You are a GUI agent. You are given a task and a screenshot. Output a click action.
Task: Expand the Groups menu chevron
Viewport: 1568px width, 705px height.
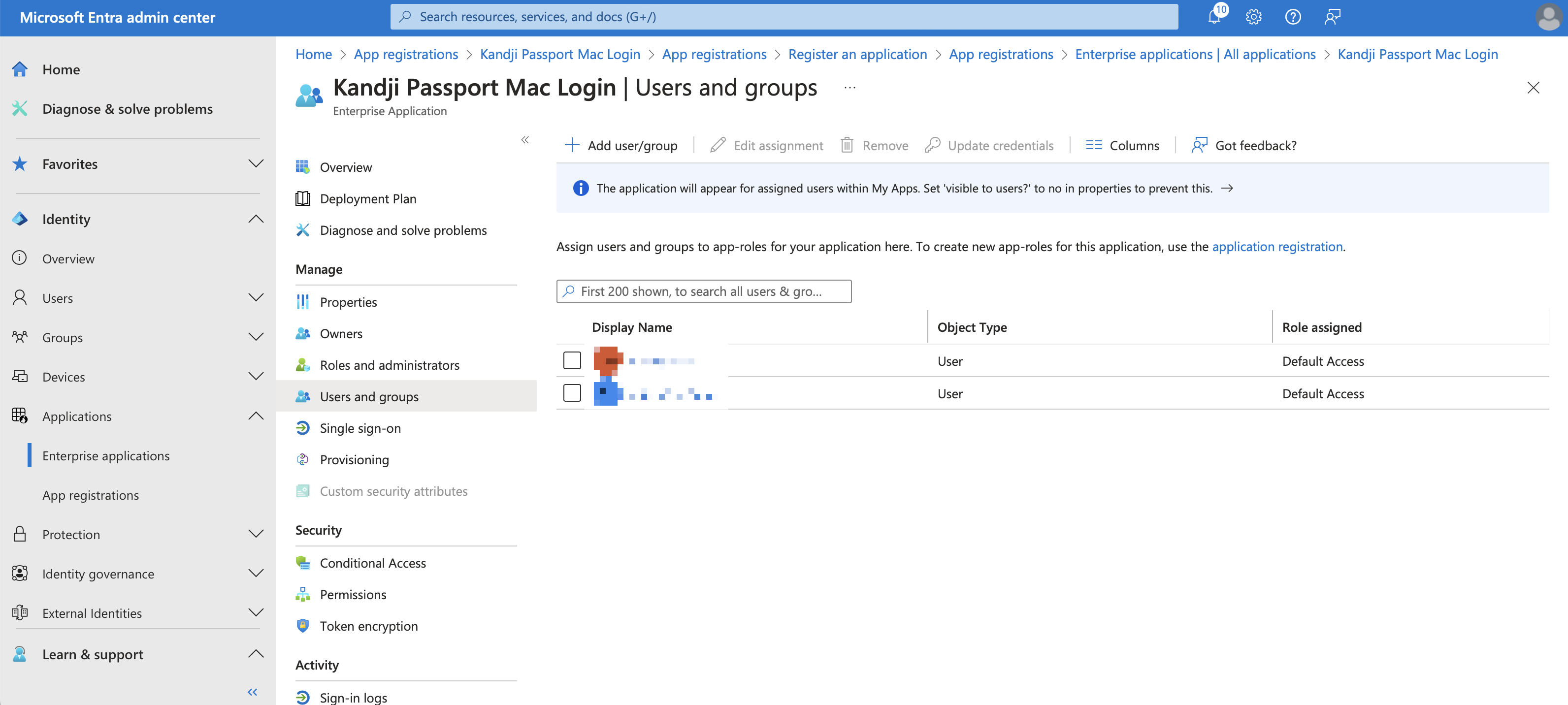(256, 337)
